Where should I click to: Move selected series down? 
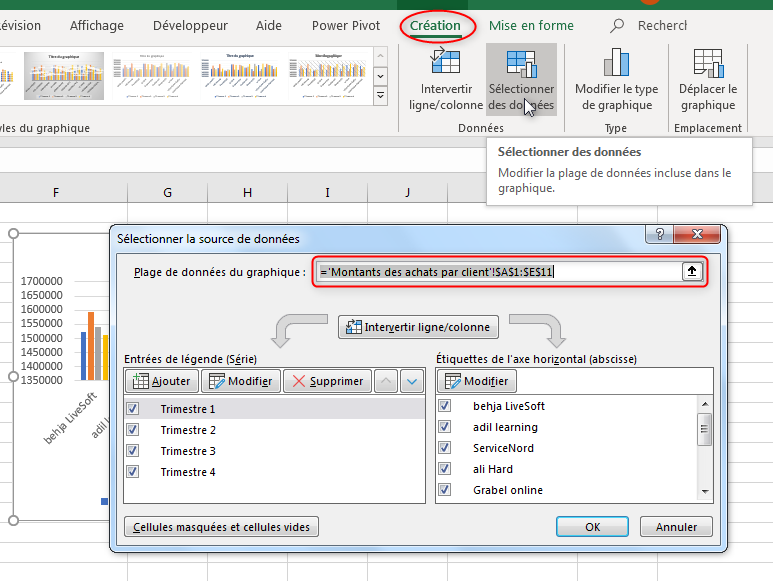click(x=412, y=381)
